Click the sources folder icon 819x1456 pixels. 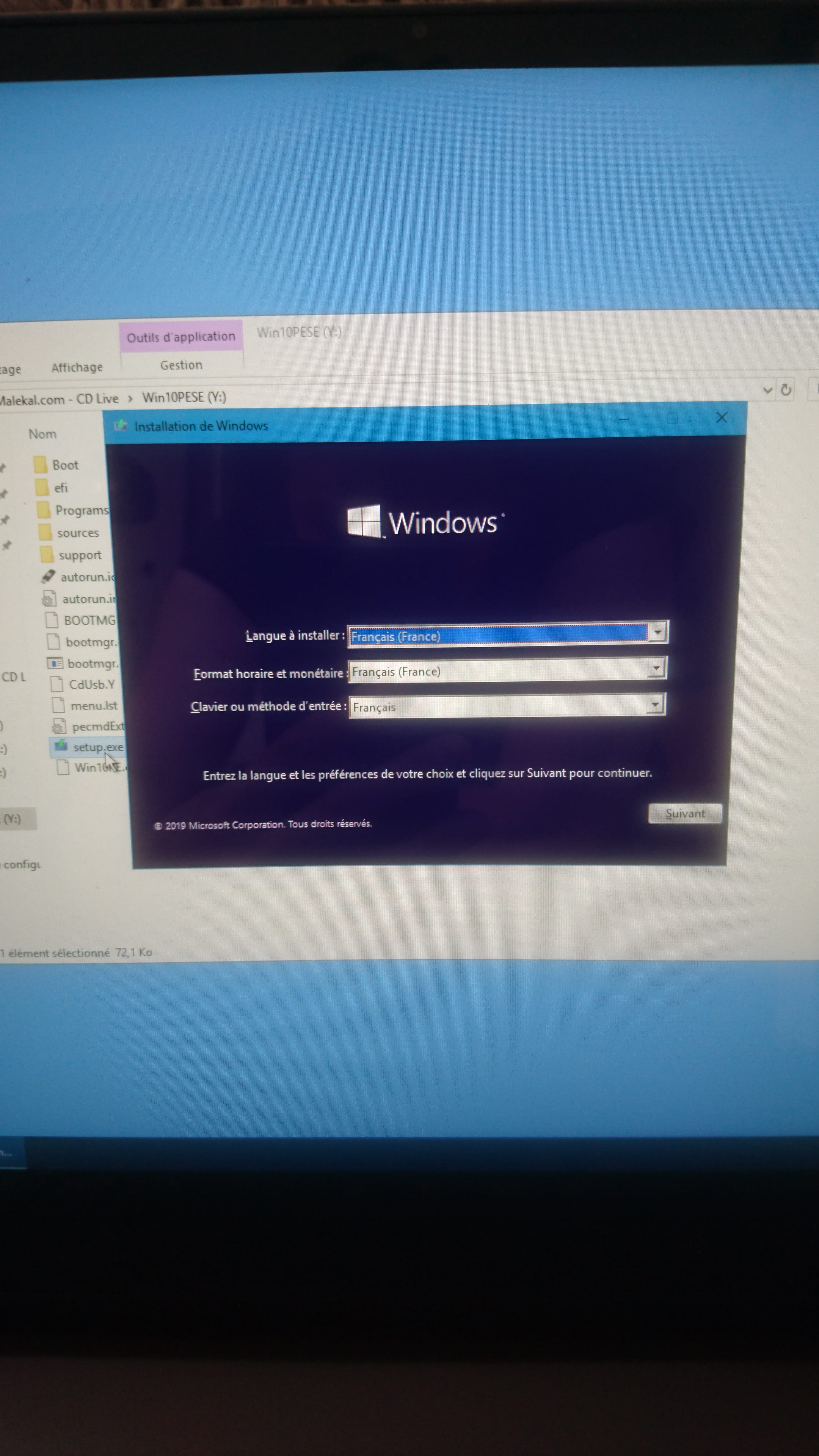click(46, 532)
